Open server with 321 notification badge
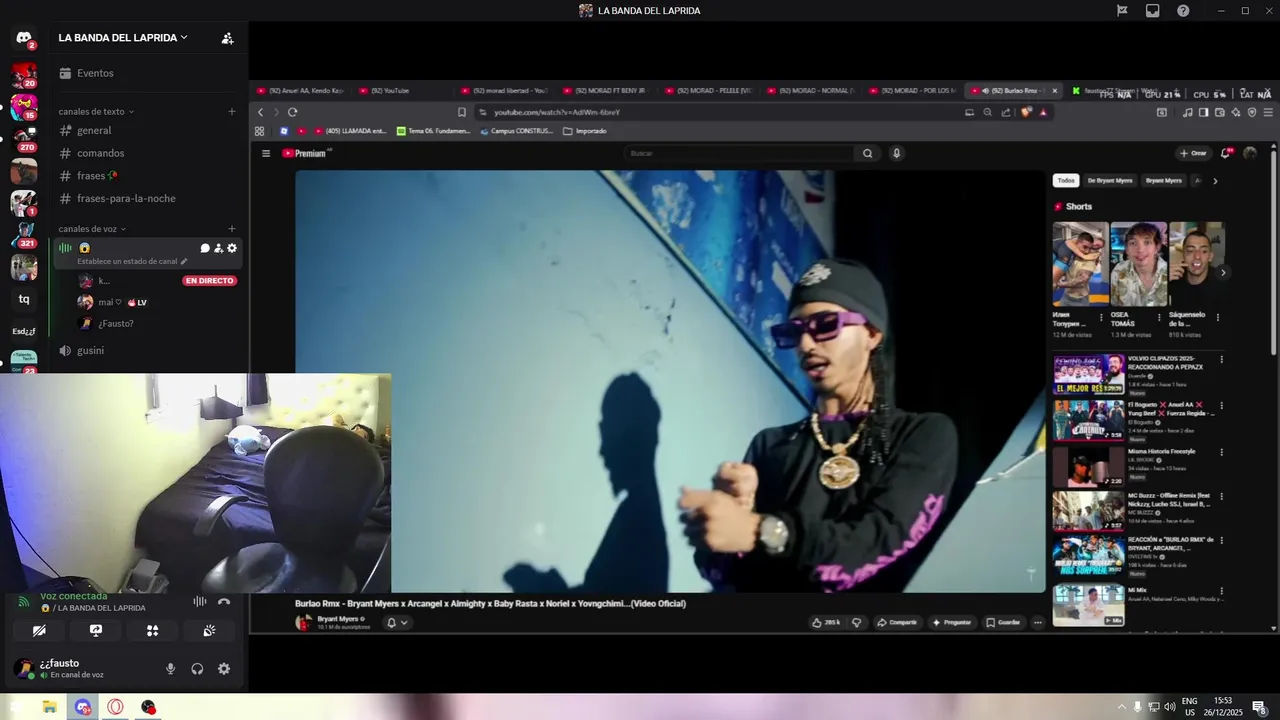The height and width of the screenshot is (720, 1280). 24,235
